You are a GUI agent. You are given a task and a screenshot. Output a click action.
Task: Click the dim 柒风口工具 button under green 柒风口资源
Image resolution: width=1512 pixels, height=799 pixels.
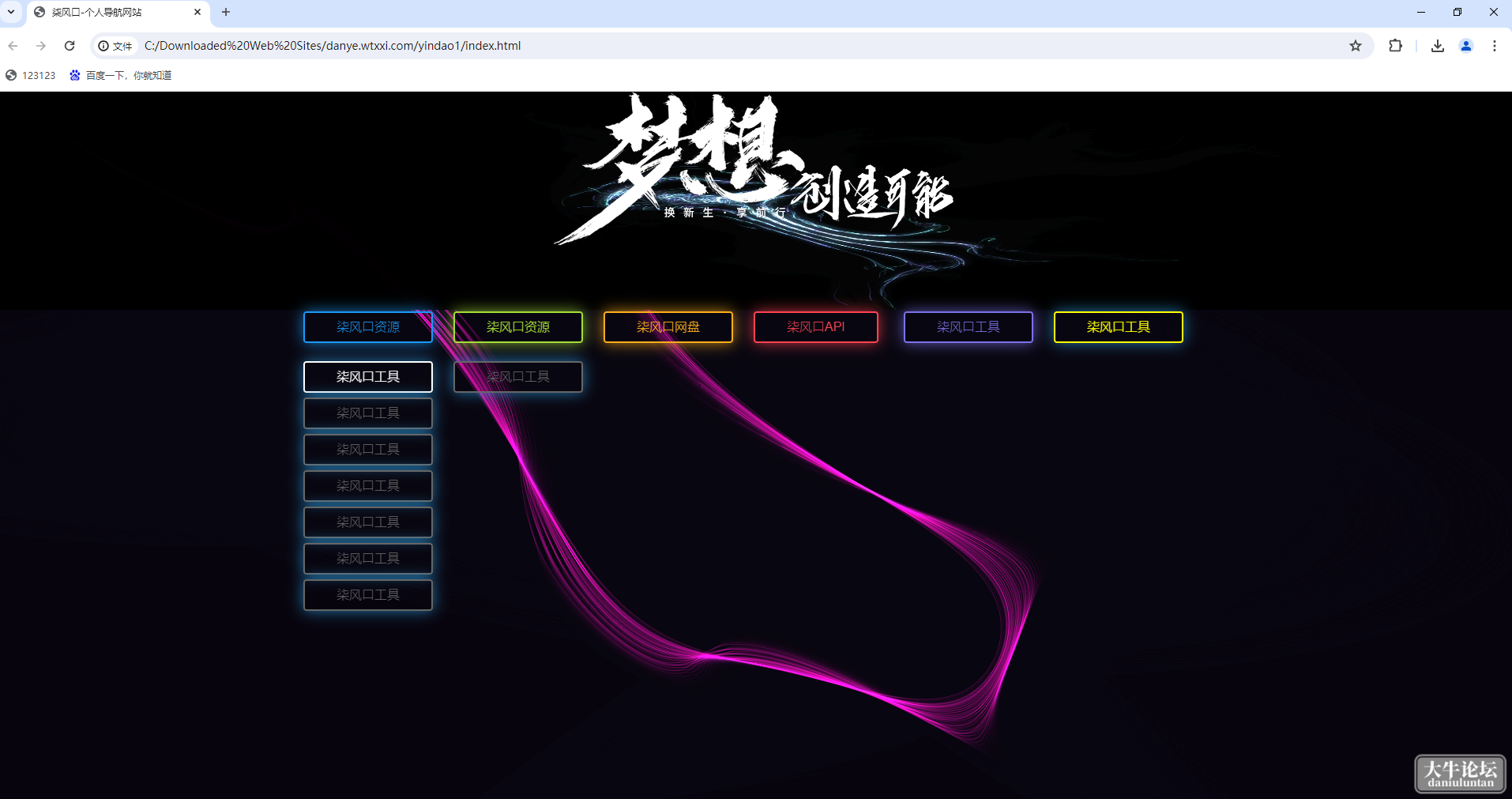point(518,377)
